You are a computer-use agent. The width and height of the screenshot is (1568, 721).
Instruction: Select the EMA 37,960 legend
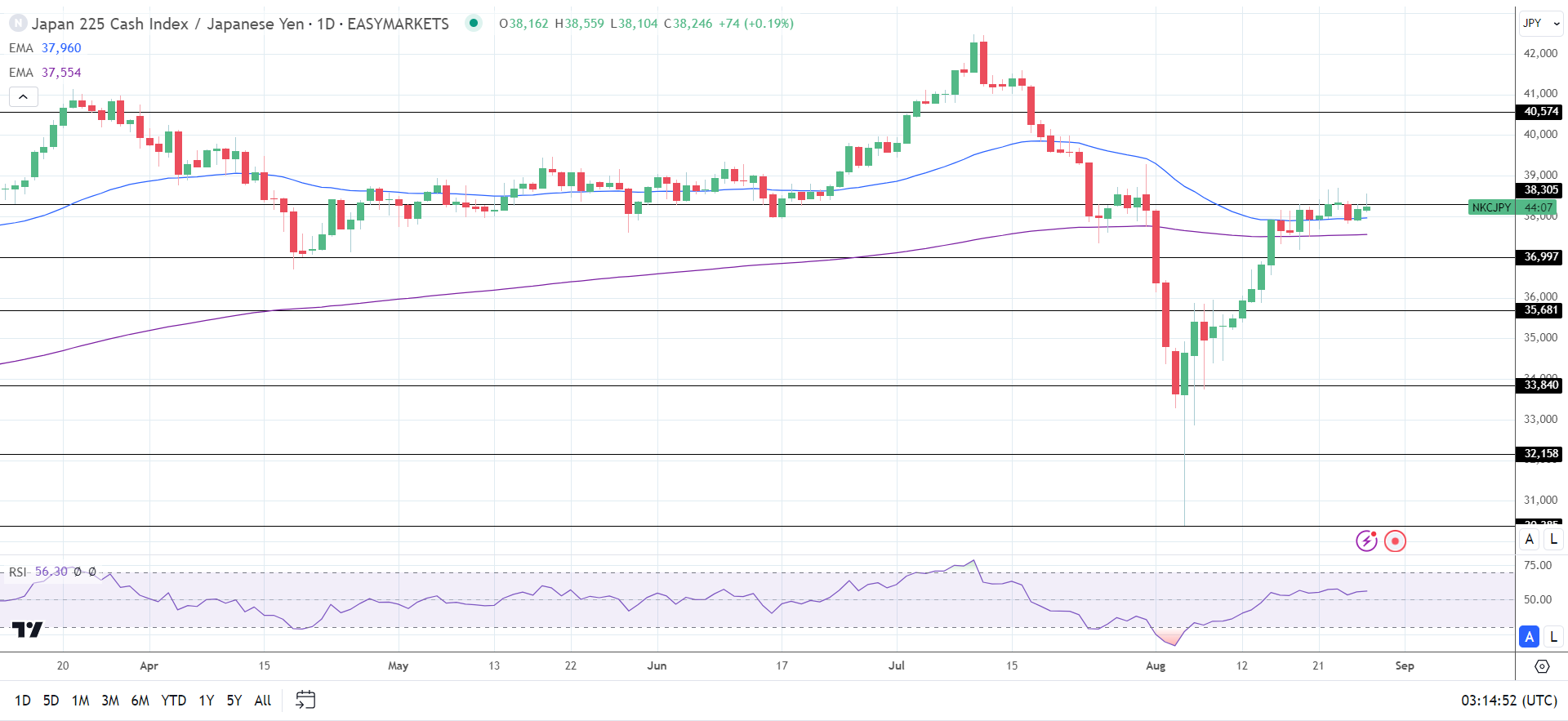click(45, 48)
